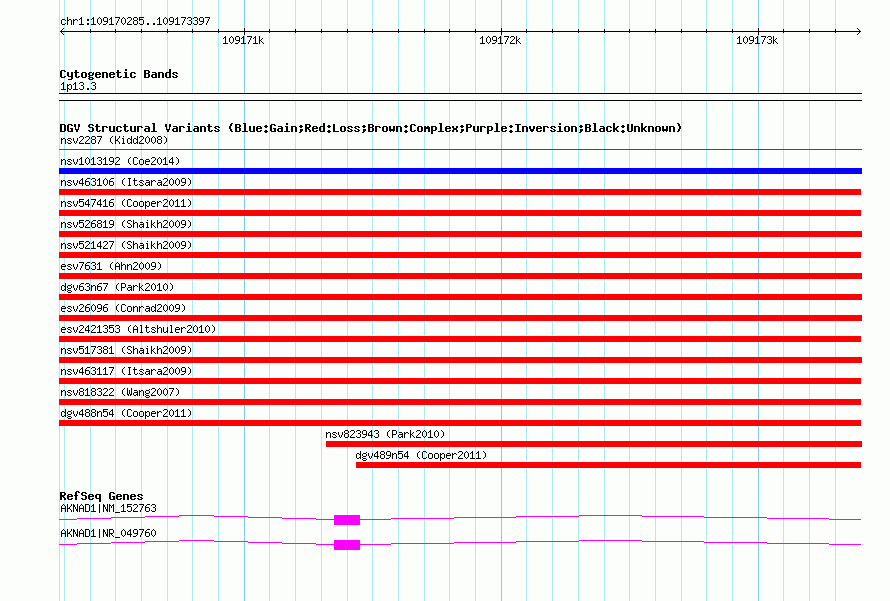Click the 109172k ruler tick label
Image resolution: width=890 pixels, height=601 pixels.
click(x=500, y=40)
